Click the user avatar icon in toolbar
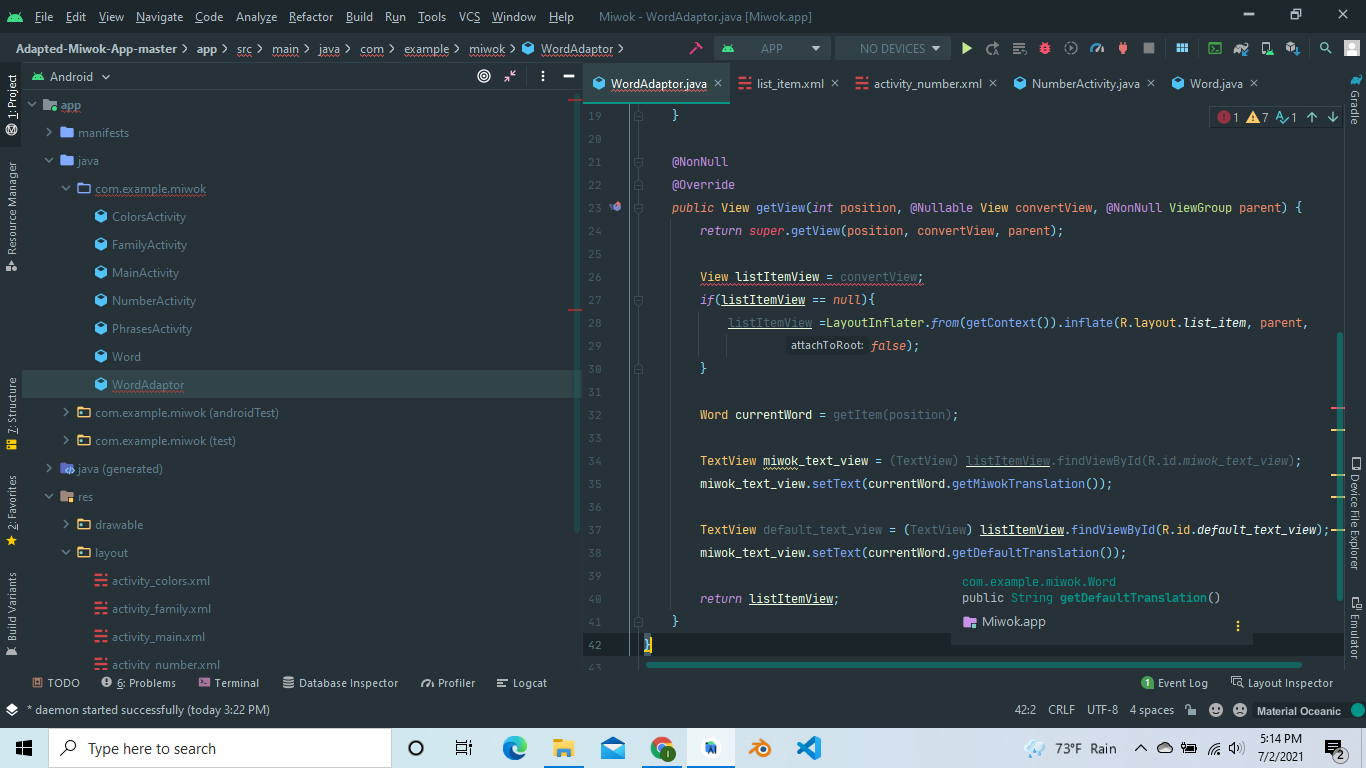Screen dimensions: 1366x768 [x=1351, y=48]
